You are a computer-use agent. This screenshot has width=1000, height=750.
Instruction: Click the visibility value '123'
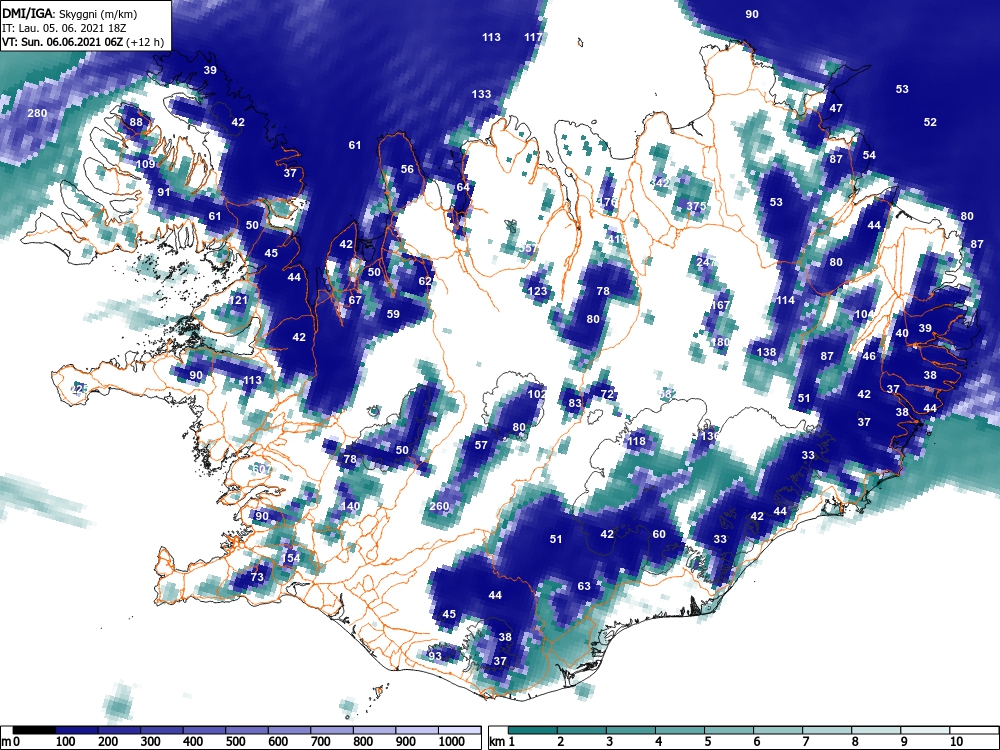point(538,291)
